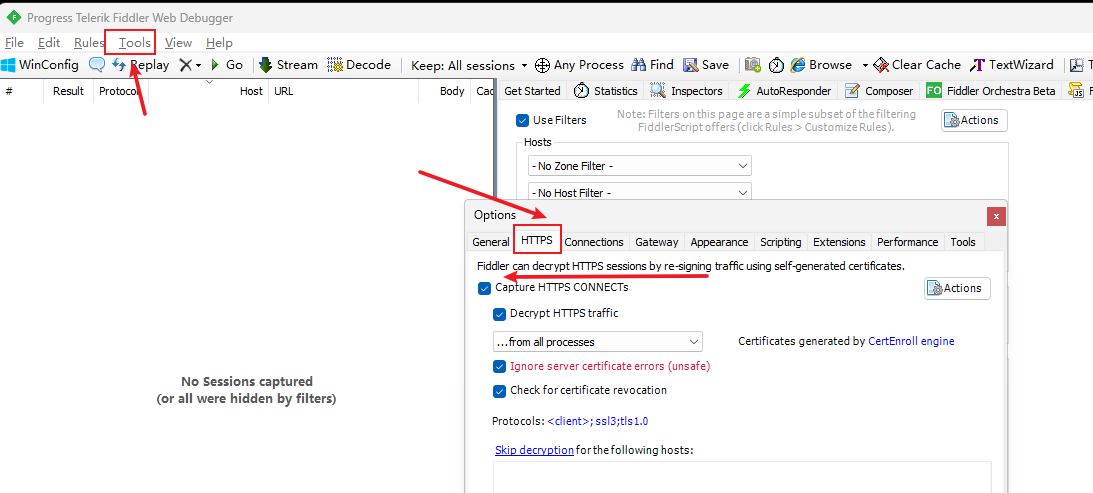The image size is (1093, 493).
Task: Switch to Connections tab in Options
Action: (x=594, y=242)
